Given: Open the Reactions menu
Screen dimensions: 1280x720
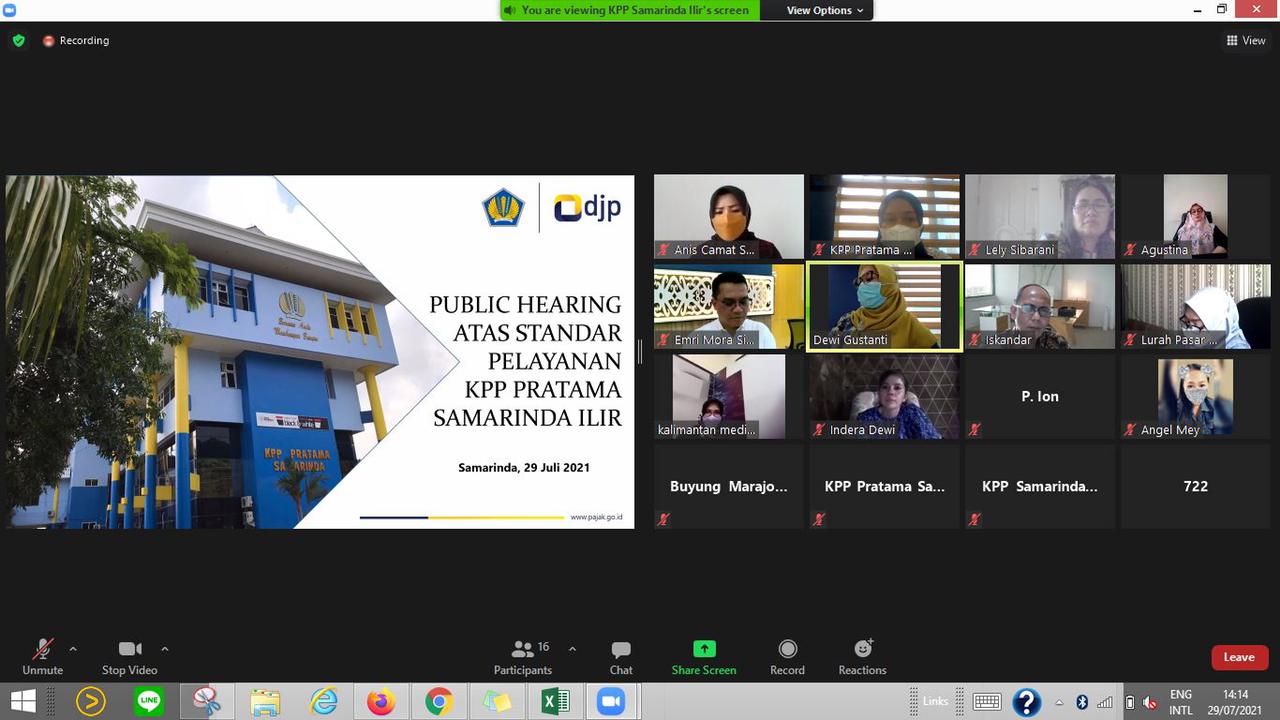Looking at the screenshot, I should coord(862,657).
